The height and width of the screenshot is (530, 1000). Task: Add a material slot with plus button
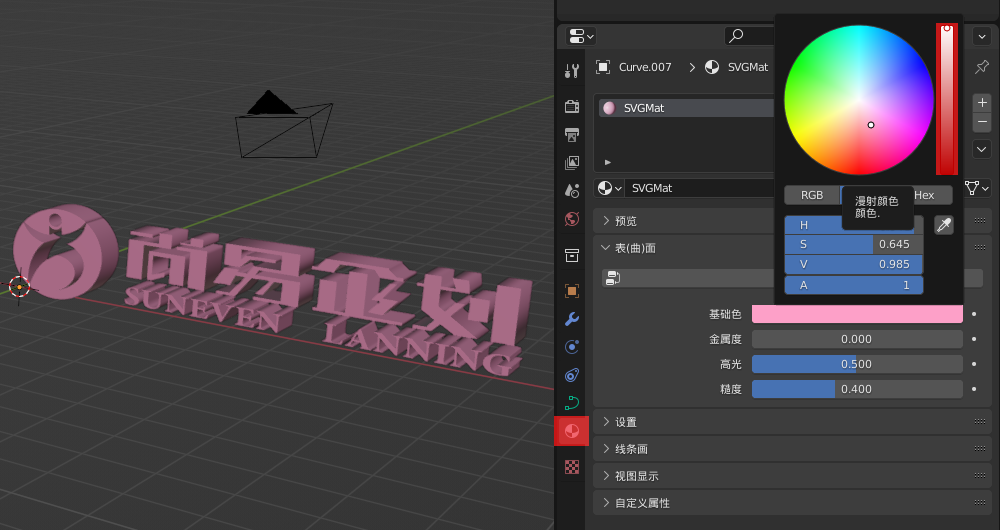click(982, 103)
